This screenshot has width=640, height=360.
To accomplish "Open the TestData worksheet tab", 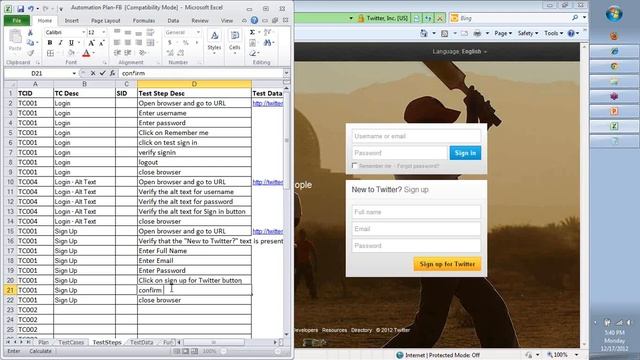I will tap(141, 342).
